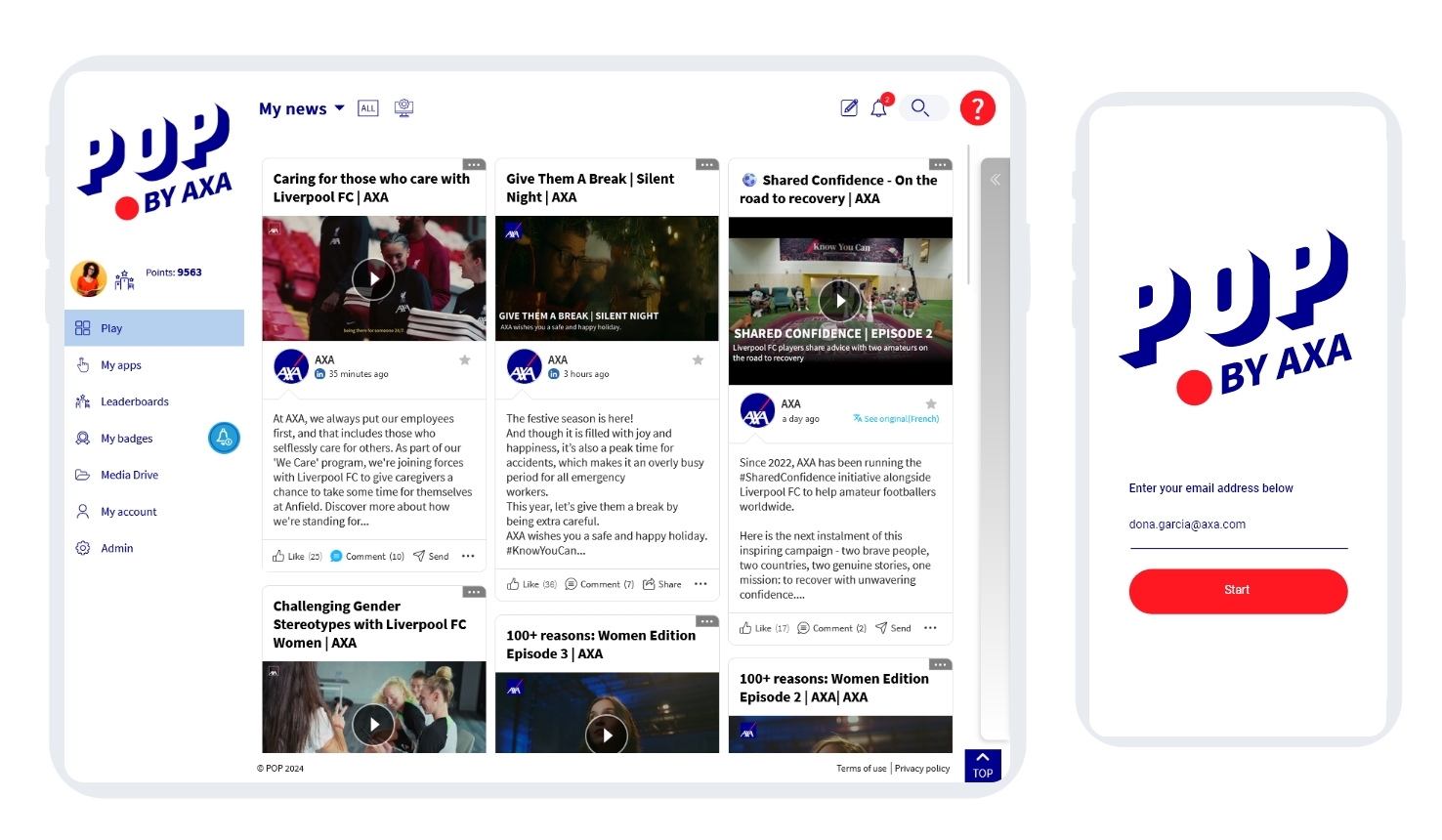Open the Play menu item
The image size is (1442, 840).
pyautogui.click(x=154, y=328)
